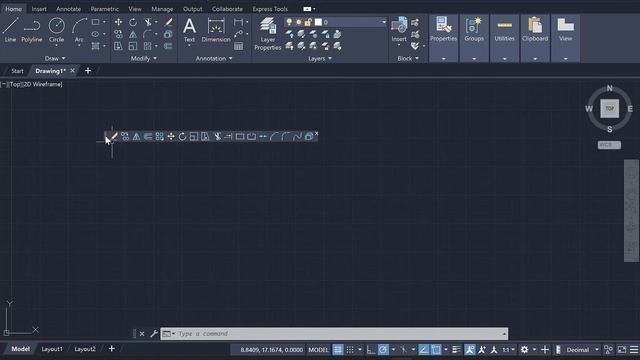Click the Move tool in the ribbon Modify panel
640x360 pixels.
point(118,22)
